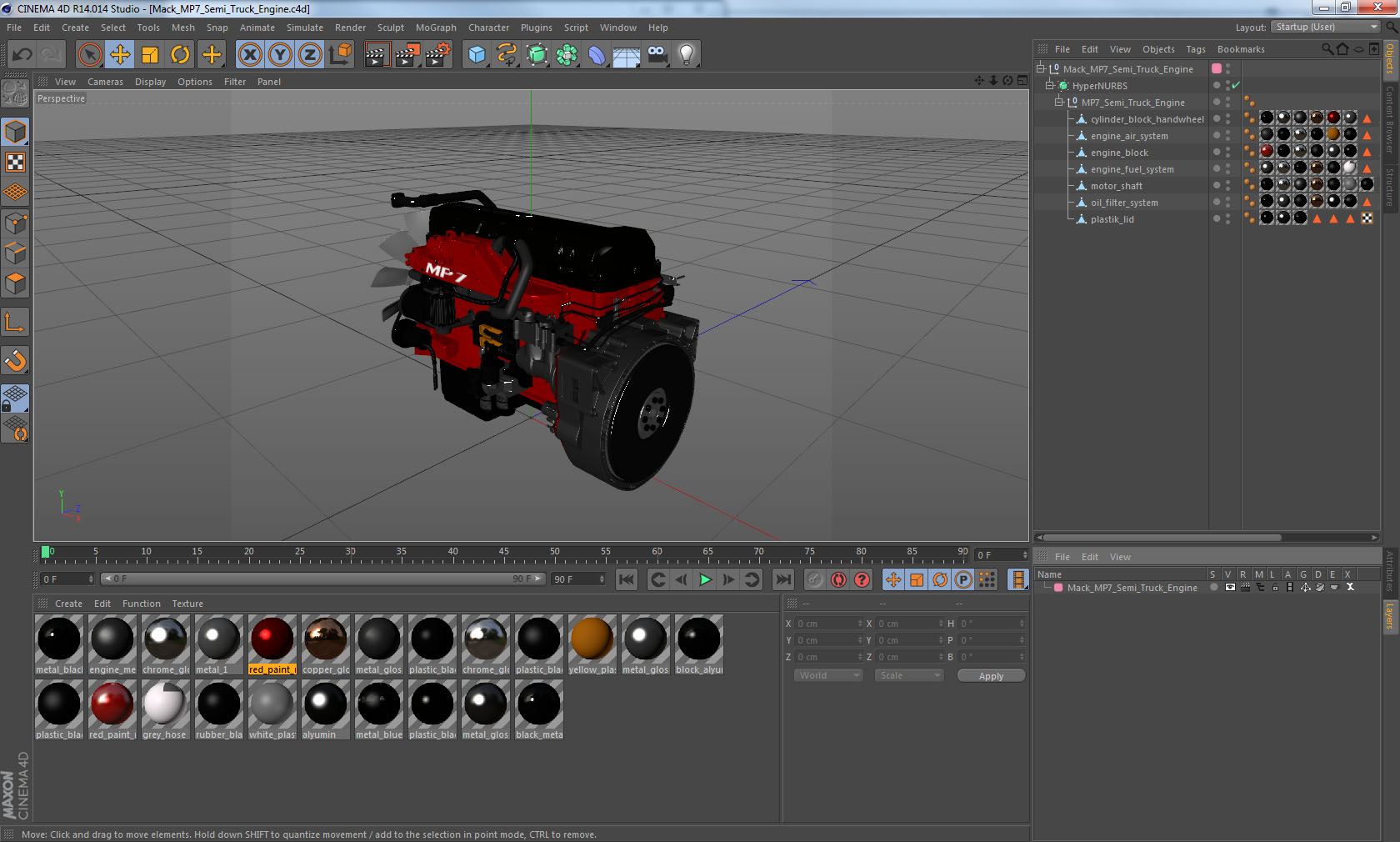Render the active view

(x=377, y=55)
